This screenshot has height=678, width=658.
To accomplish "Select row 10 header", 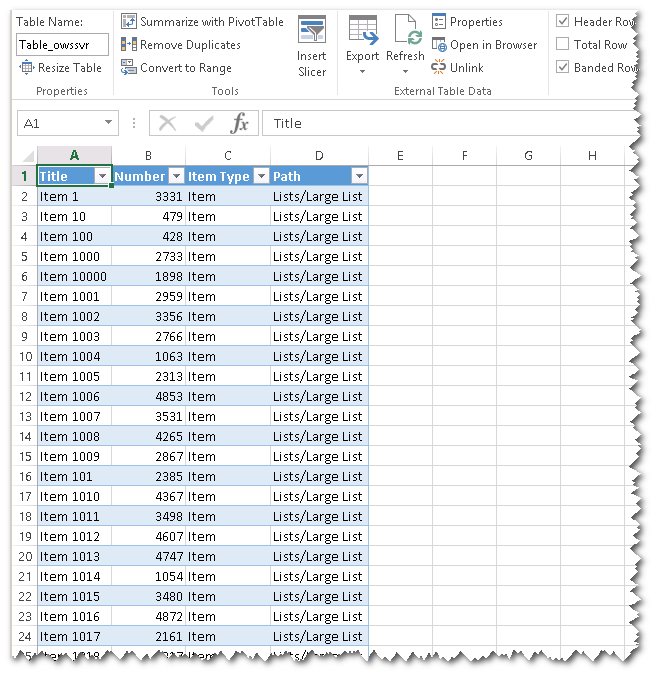I will point(25,356).
